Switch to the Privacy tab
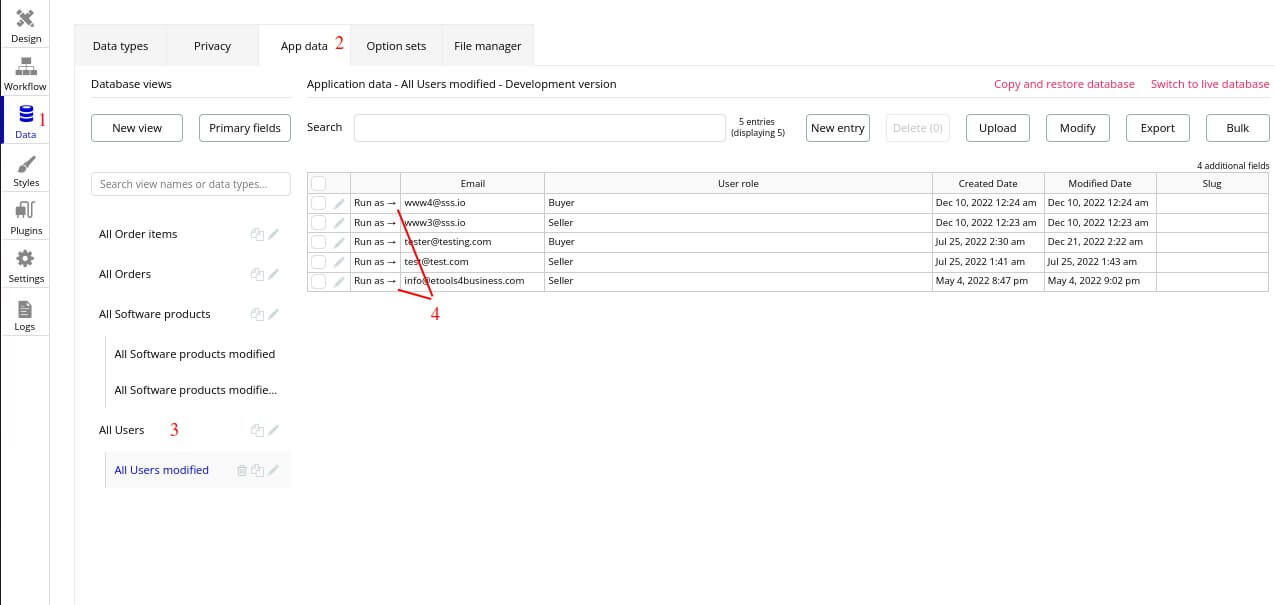This screenshot has height=605, width=1275. [x=212, y=46]
